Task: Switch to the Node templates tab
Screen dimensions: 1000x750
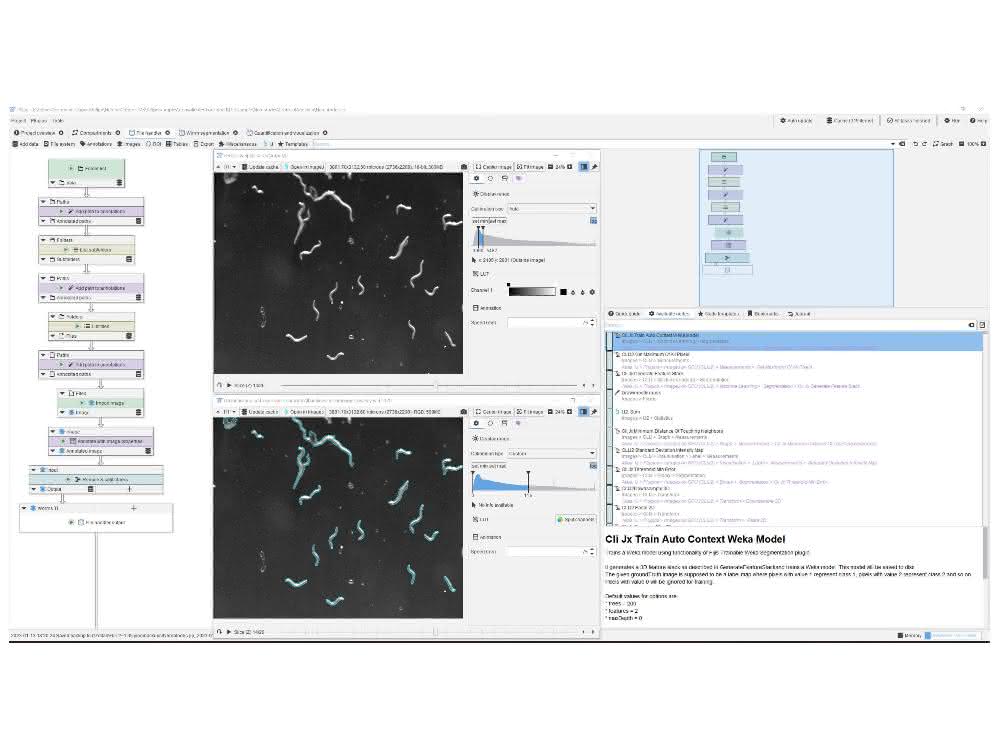Action: click(x=719, y=314)
